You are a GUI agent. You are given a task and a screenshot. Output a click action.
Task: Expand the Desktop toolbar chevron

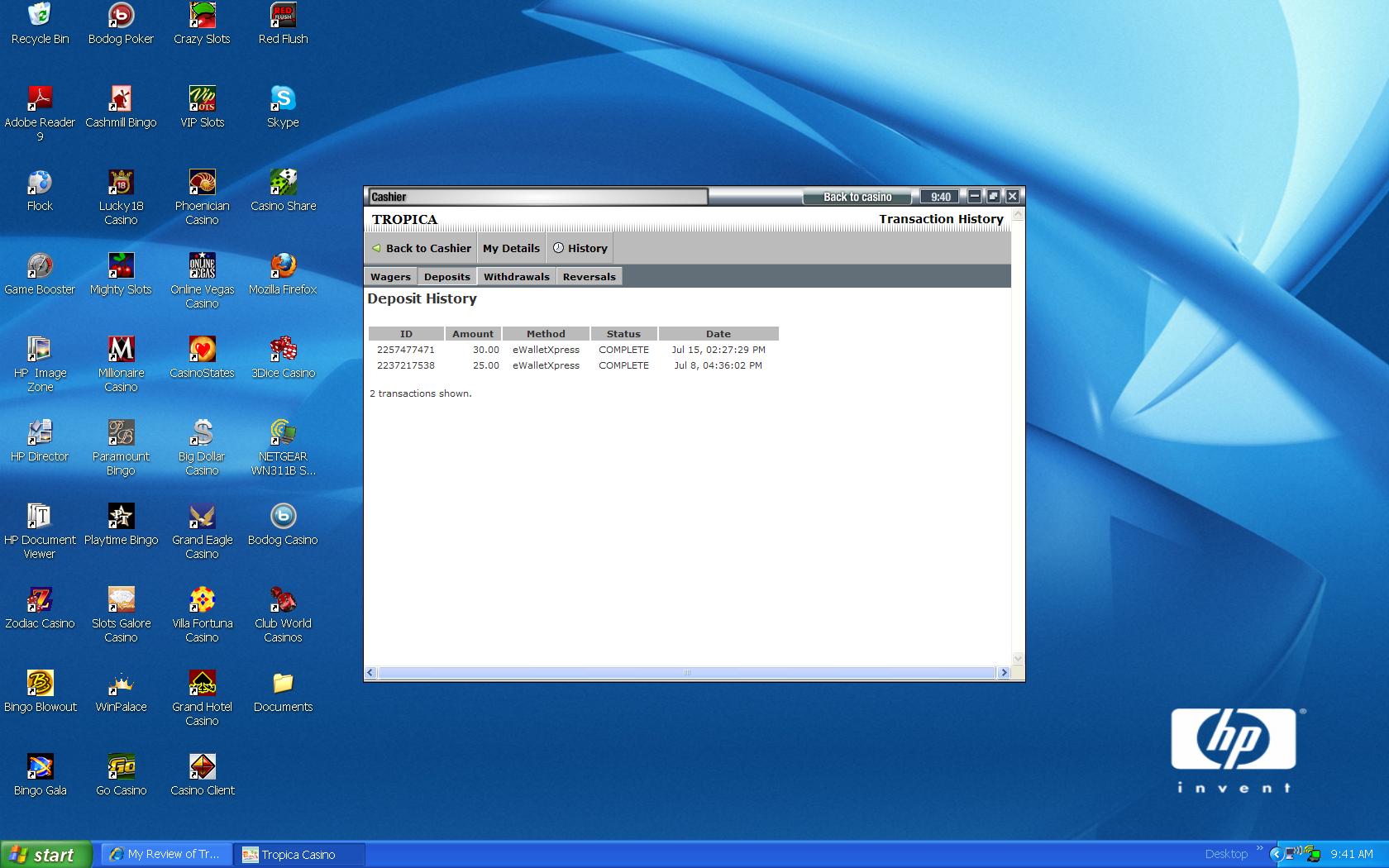[x=1260, y=848]
